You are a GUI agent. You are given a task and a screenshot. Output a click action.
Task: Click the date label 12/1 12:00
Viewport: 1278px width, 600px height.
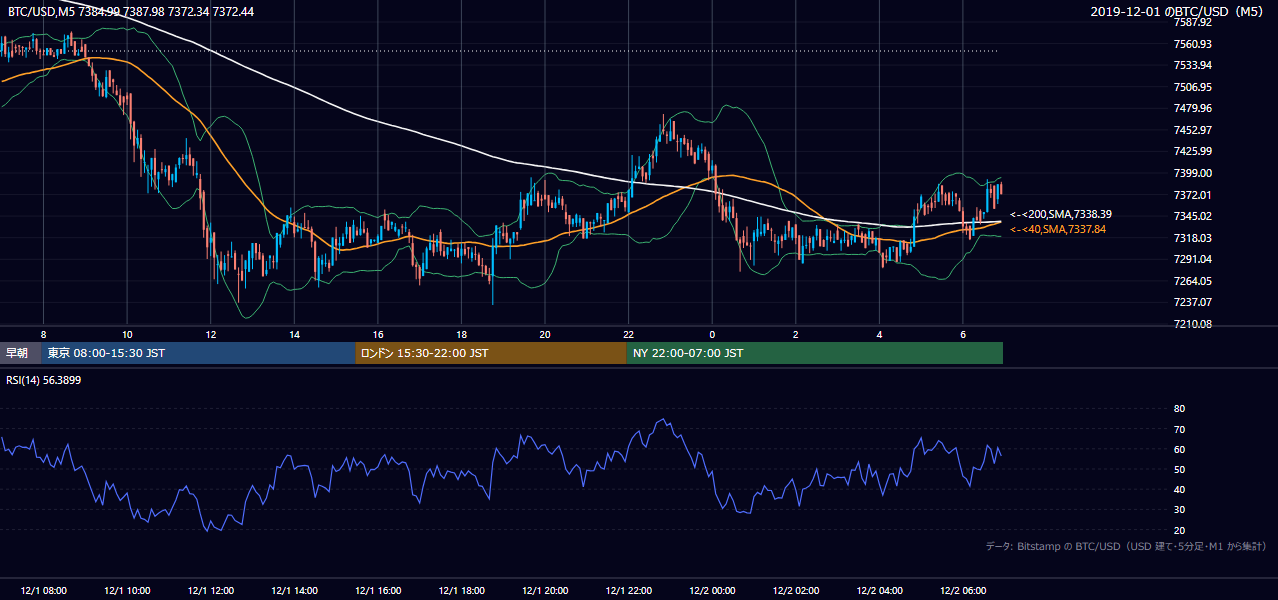coord(210,591)
